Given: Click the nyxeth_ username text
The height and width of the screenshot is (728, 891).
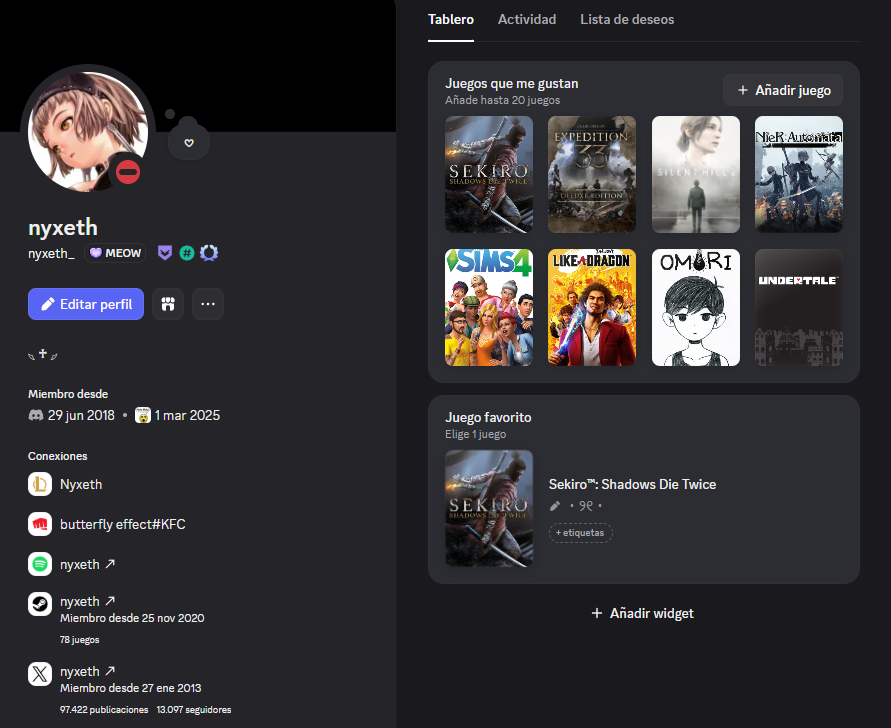Looking at the screenshot, I should point(51,253).
